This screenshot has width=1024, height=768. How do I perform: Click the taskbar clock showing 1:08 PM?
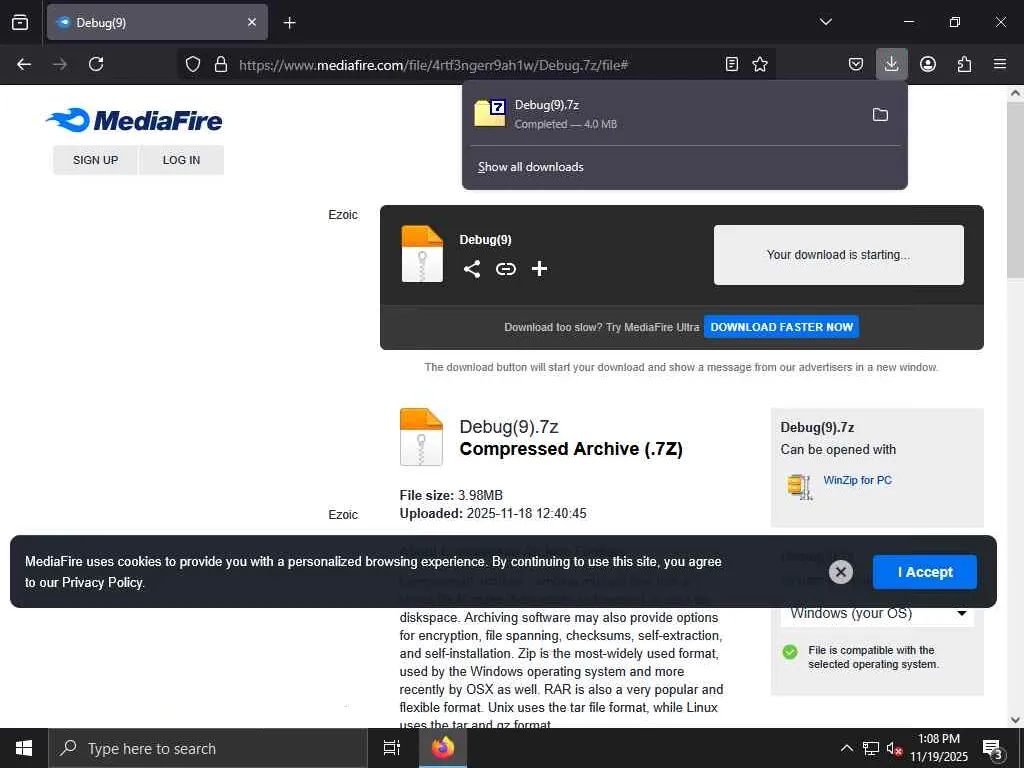(x=938, y=748)
